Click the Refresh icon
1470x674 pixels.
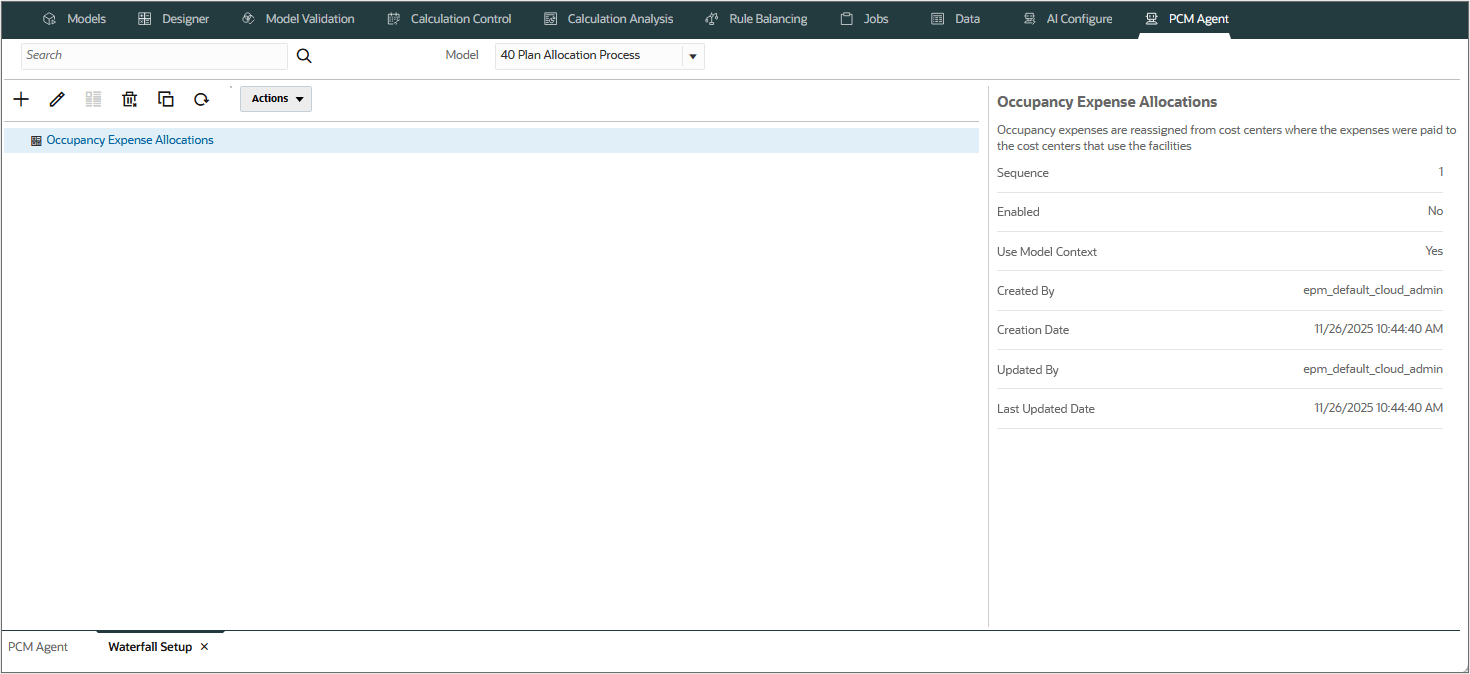[x=201, y=99]
